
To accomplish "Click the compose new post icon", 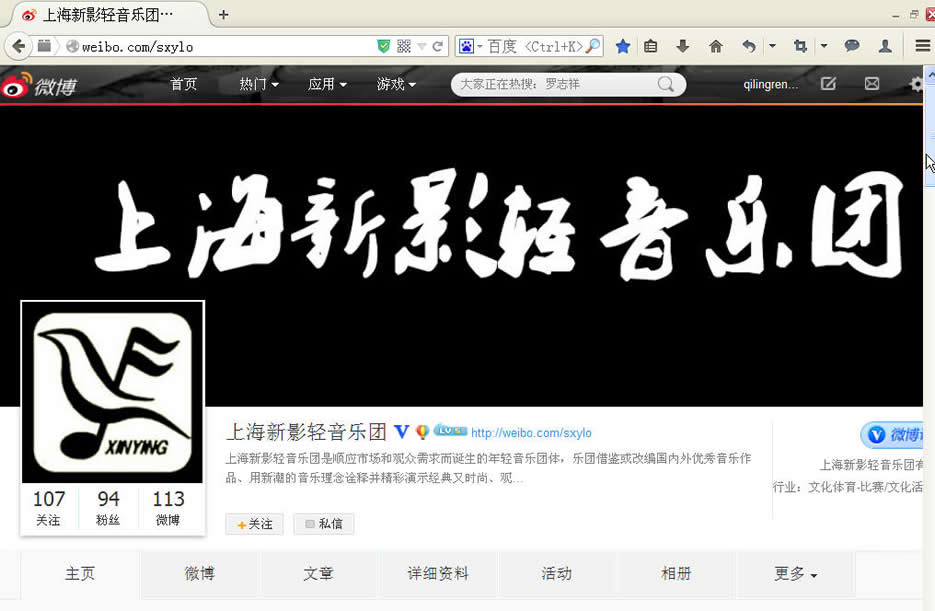I will [x=828, y=84].
